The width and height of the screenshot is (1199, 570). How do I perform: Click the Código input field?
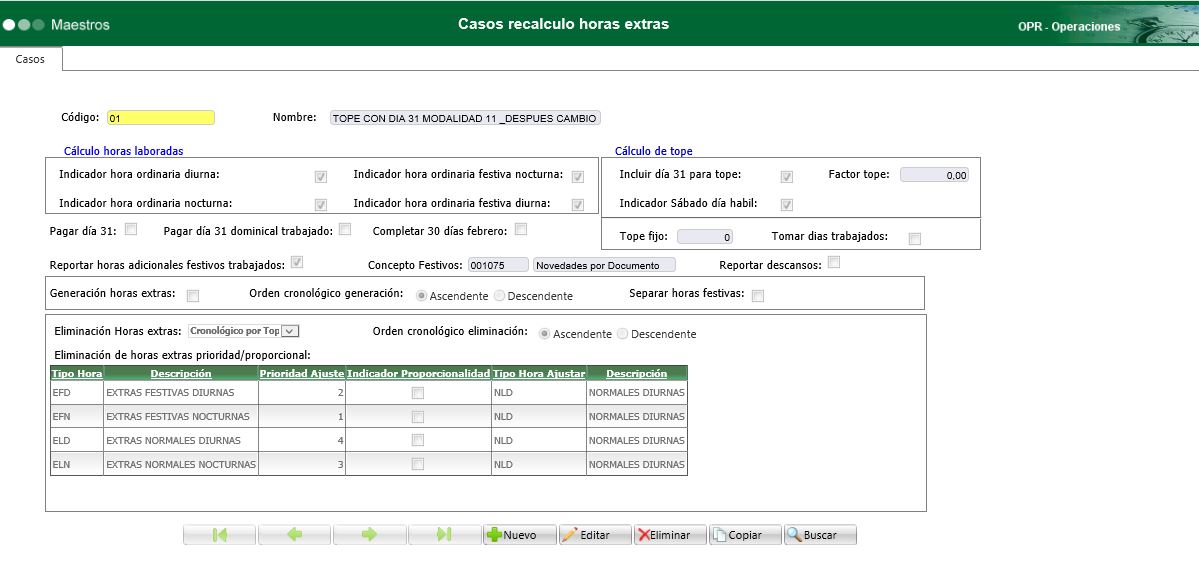click(x=161, y=118)
